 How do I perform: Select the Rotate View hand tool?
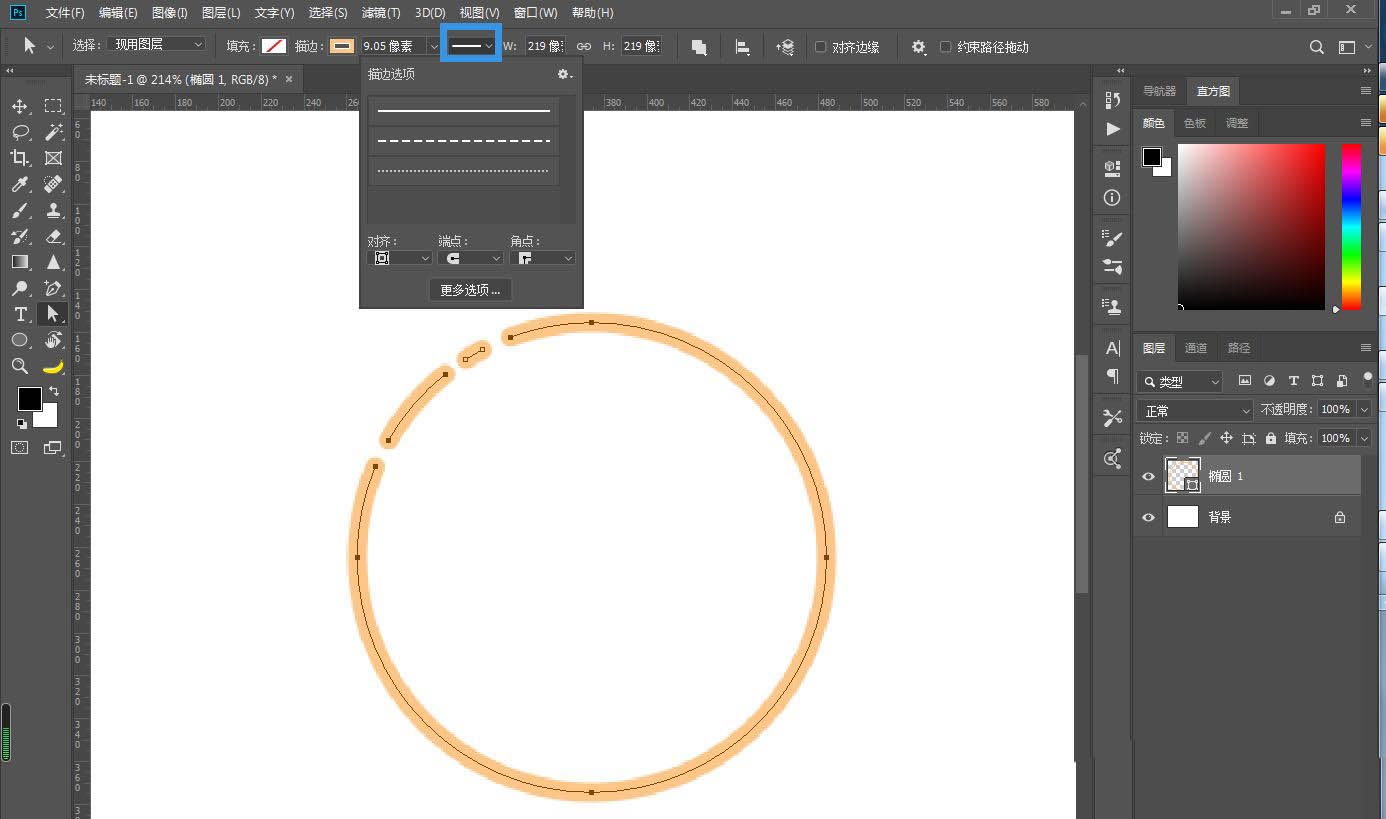click(x=53, y=340)
